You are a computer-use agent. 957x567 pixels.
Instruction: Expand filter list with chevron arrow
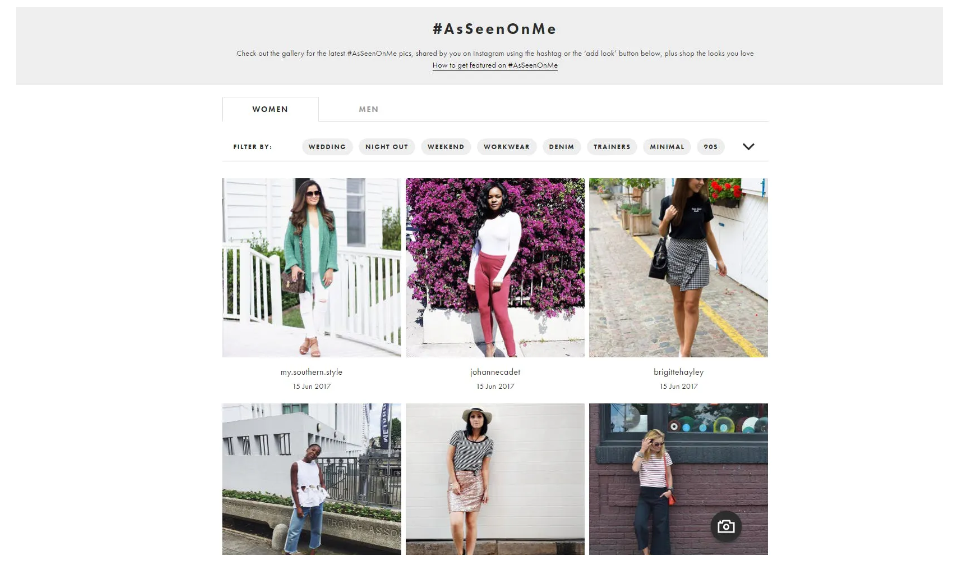click(748, 146)
